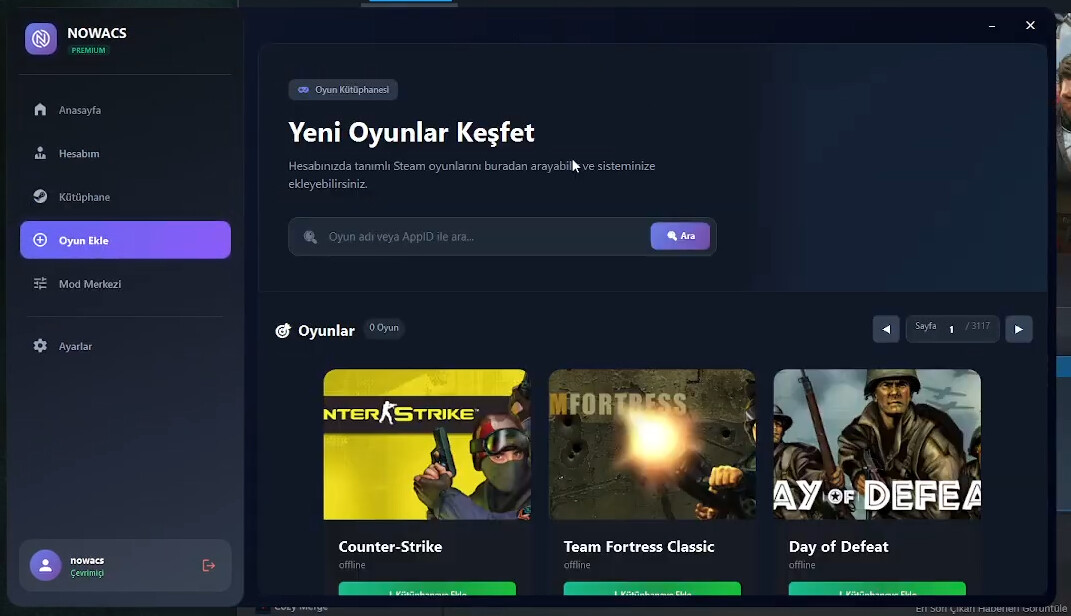Select the Oyun Ekle menu item
This screenshot has height=616, width=1071.
click(125, 240)
